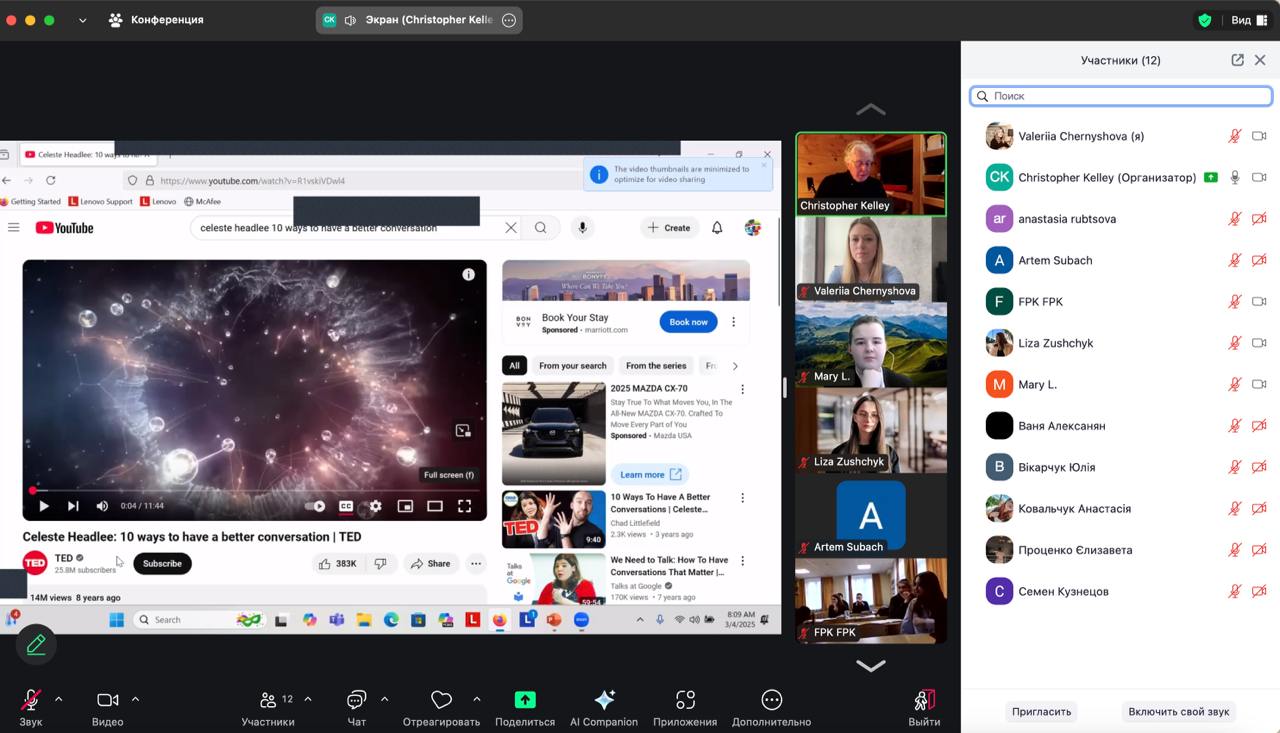
Task: Click the Отреагировать heart icon
Action: 441,700
